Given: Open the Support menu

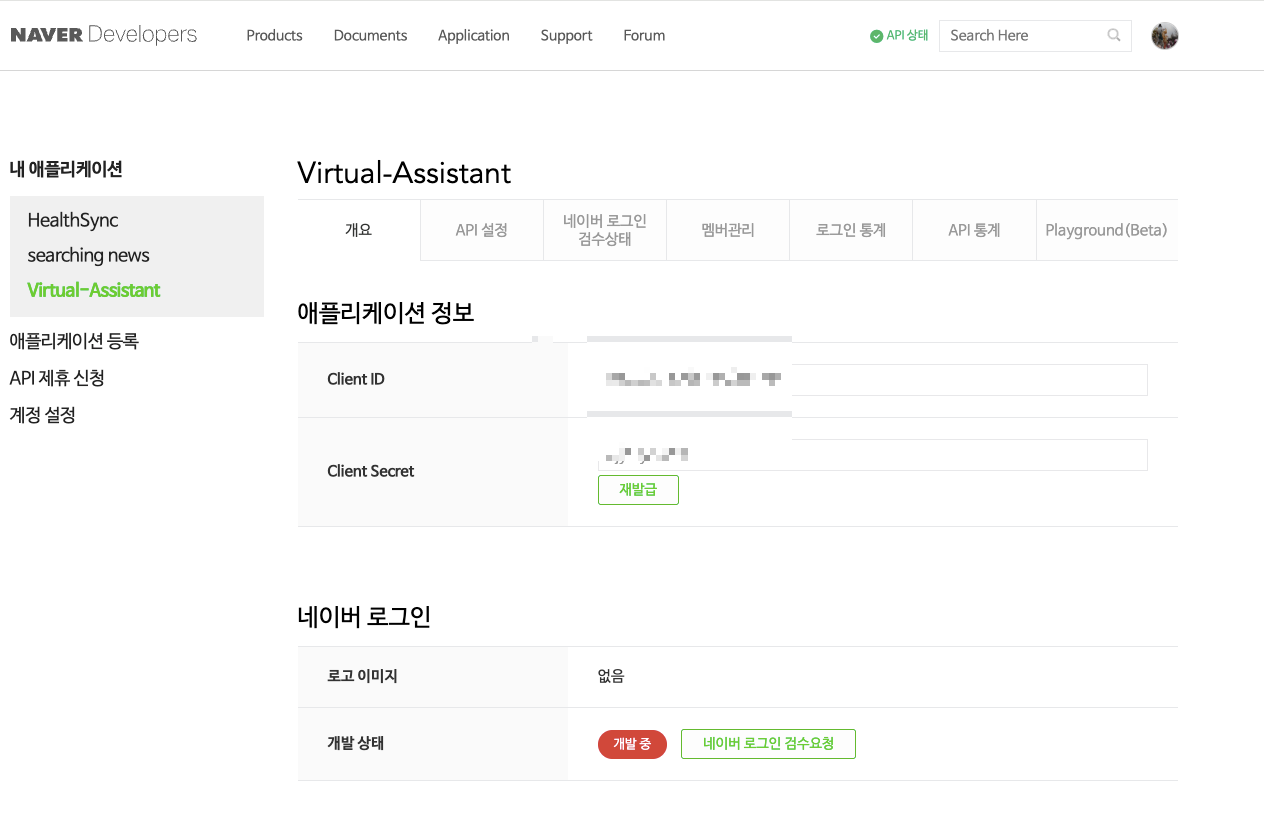Looking at the screenshot, I should pos(566,35).
